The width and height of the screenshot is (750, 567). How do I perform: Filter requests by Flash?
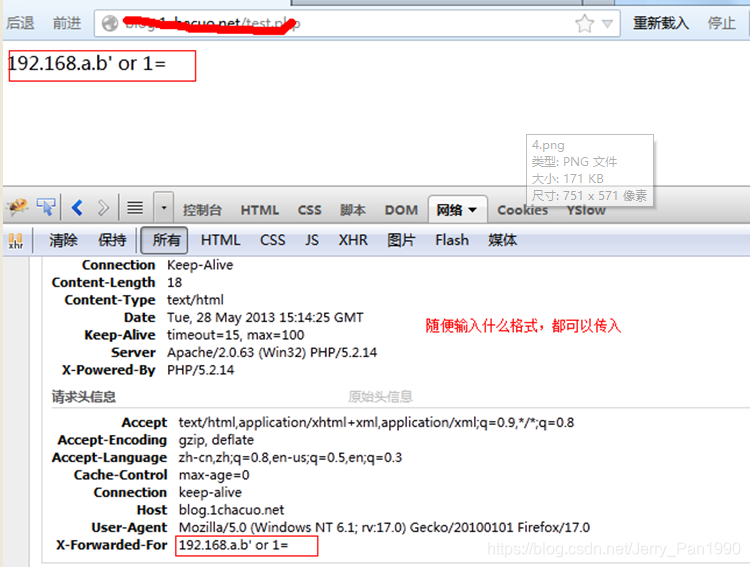pyautogui.click(x=452, y=240)
